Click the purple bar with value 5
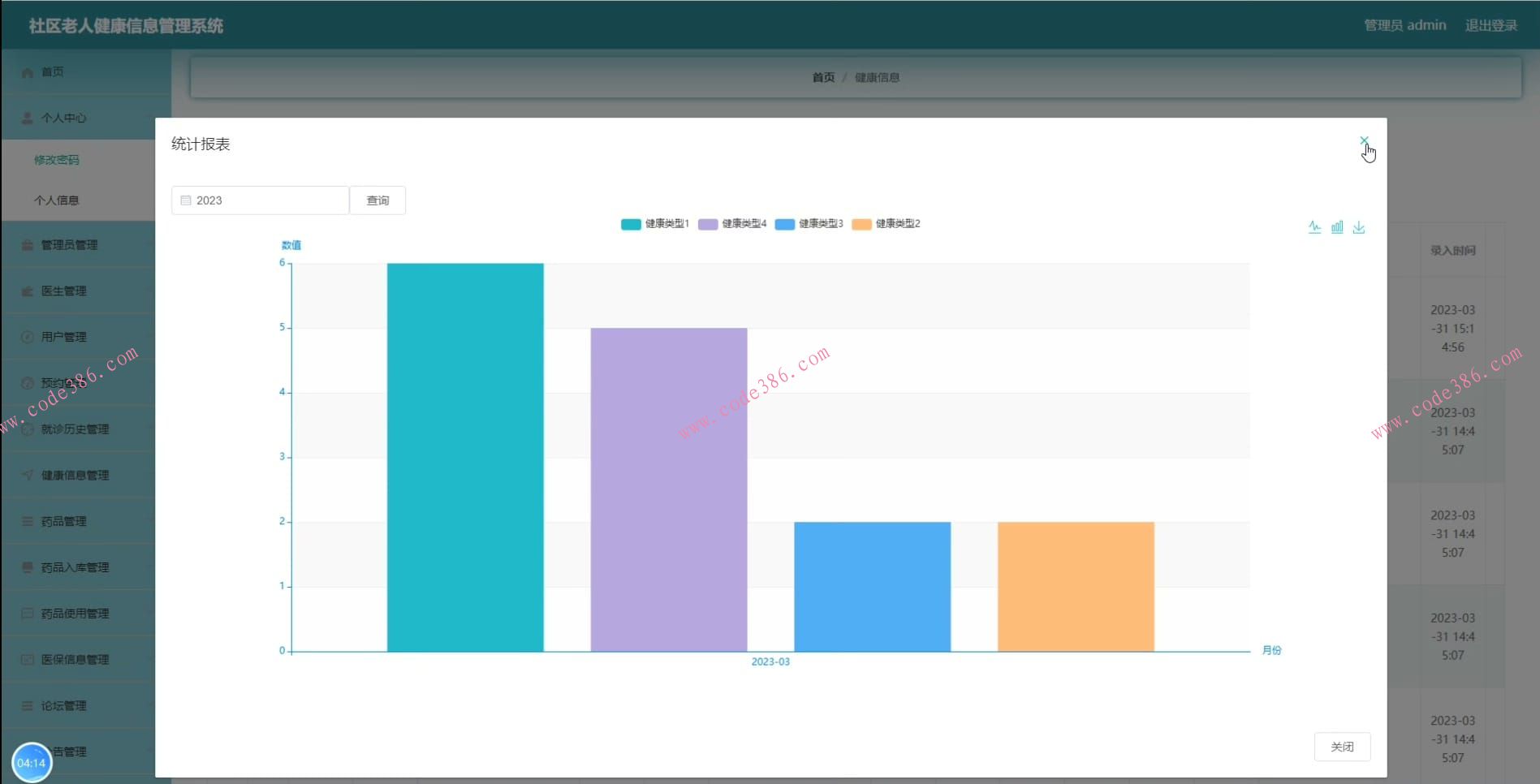Screen dimensions: 1540x784 (669, 490)
